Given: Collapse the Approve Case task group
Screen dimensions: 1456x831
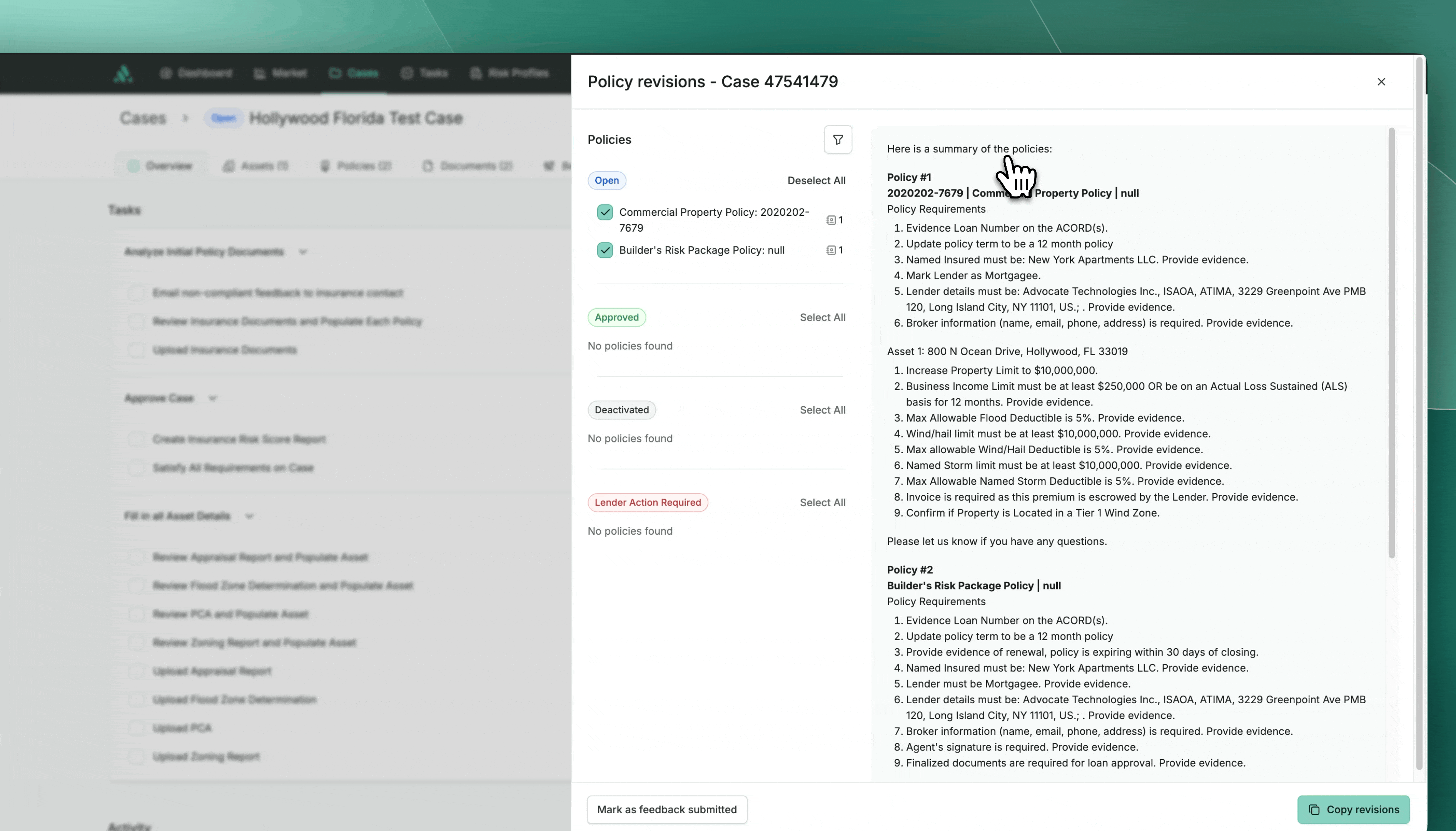Looking at the screenshot, I should (212, 398).
